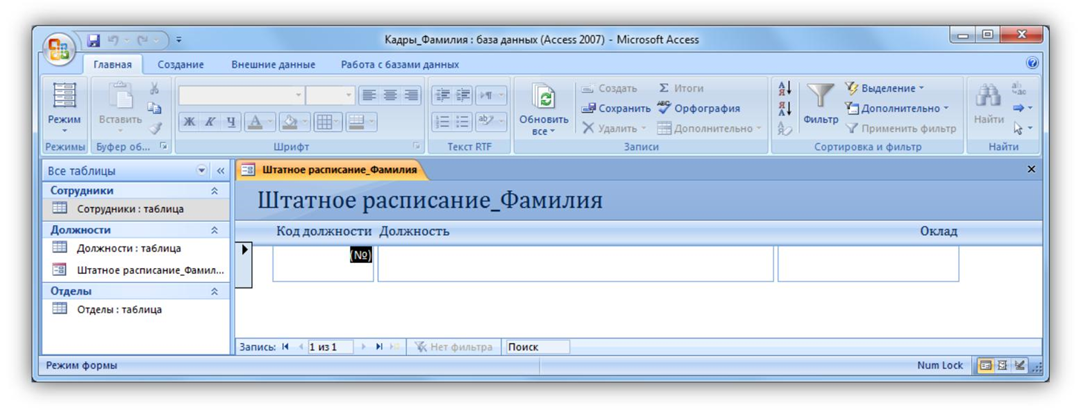The width and height of the screenshot is (1081, 410).
Task: Toggle underline Ч formatting
Action: pos(232,123)
